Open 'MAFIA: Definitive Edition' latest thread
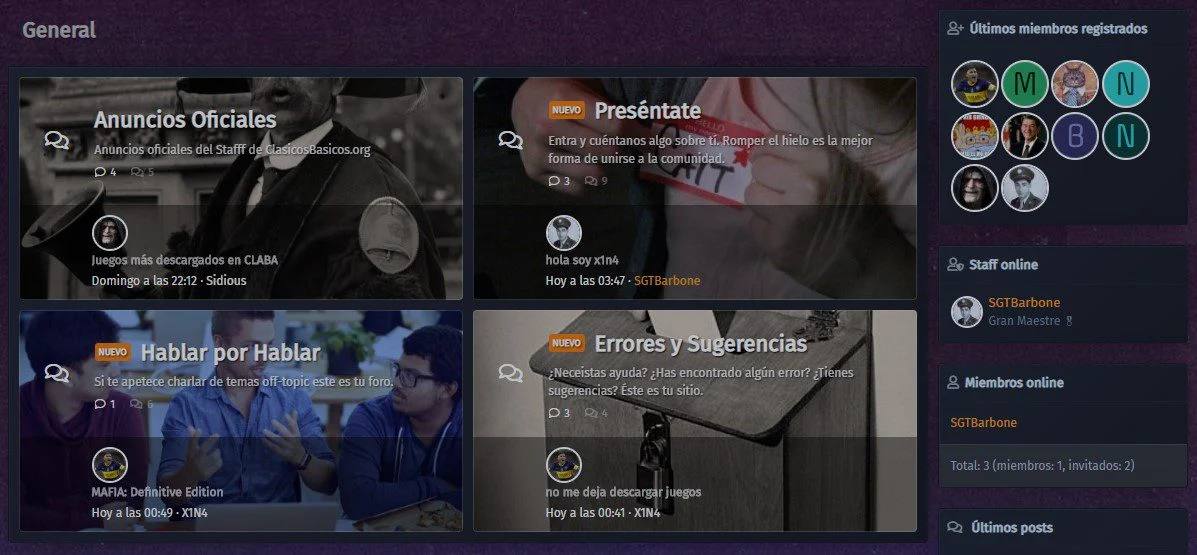 [157, 492]
